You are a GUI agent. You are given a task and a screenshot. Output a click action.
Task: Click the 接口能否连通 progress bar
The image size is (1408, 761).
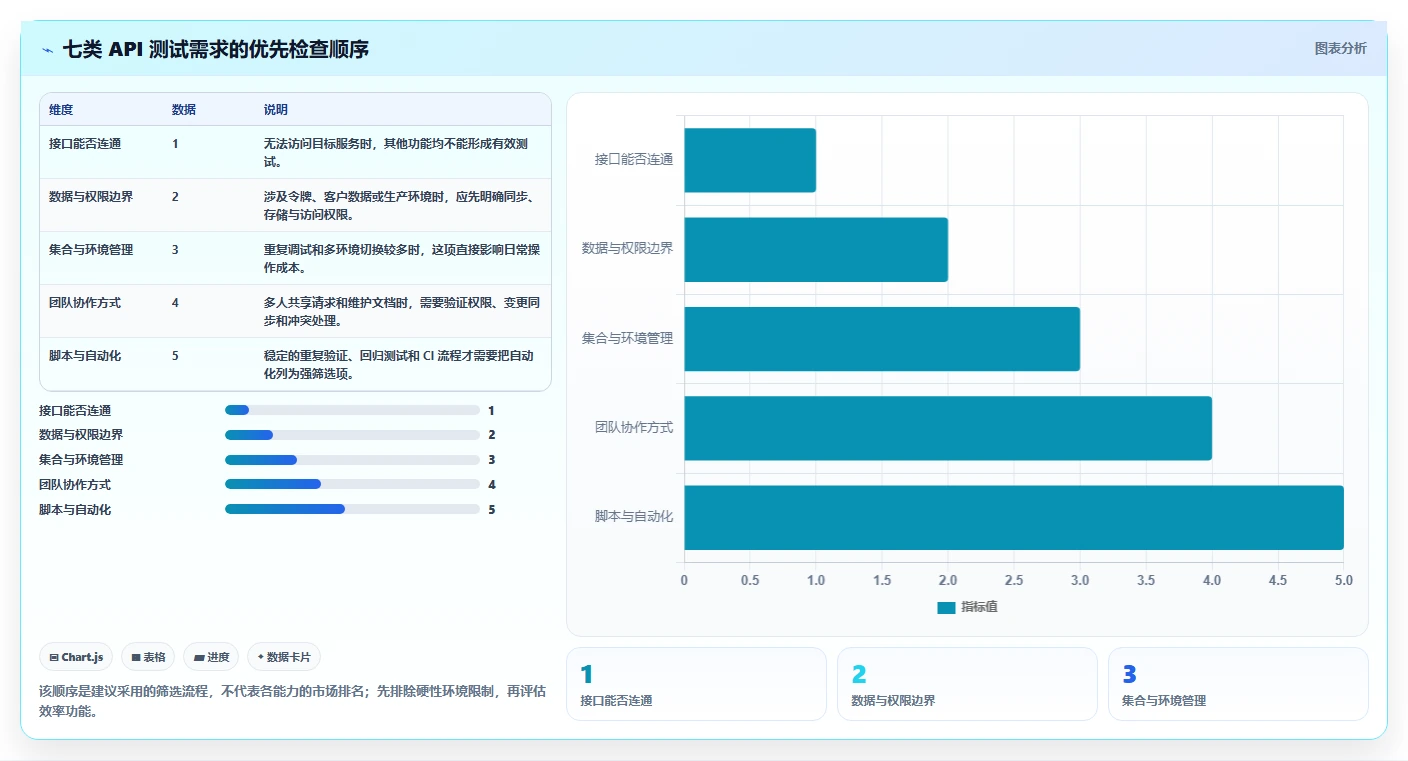coord(352,410)
